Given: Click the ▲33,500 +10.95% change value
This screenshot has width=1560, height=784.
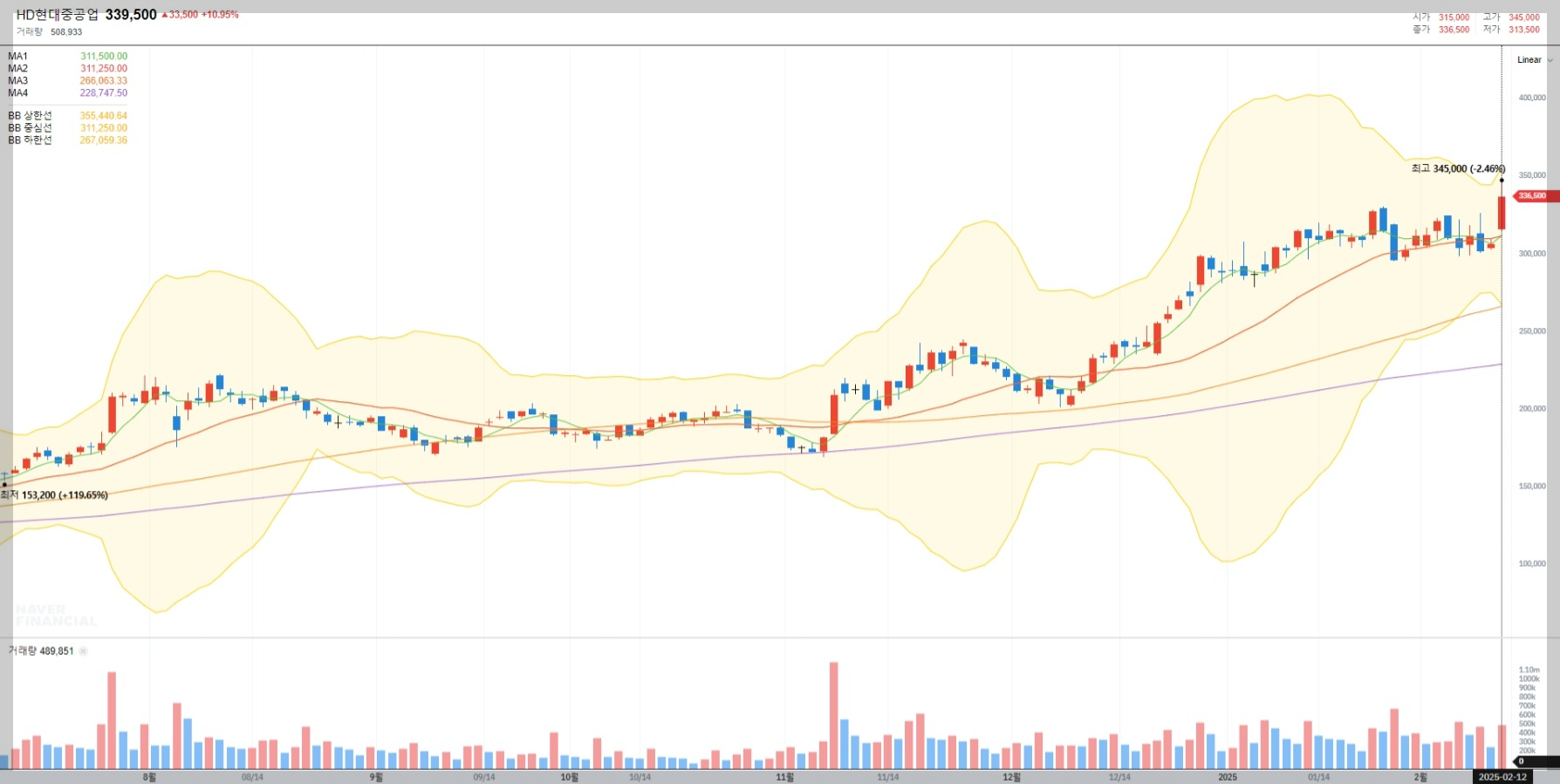Looking at the screenshot, I should 200,15.
